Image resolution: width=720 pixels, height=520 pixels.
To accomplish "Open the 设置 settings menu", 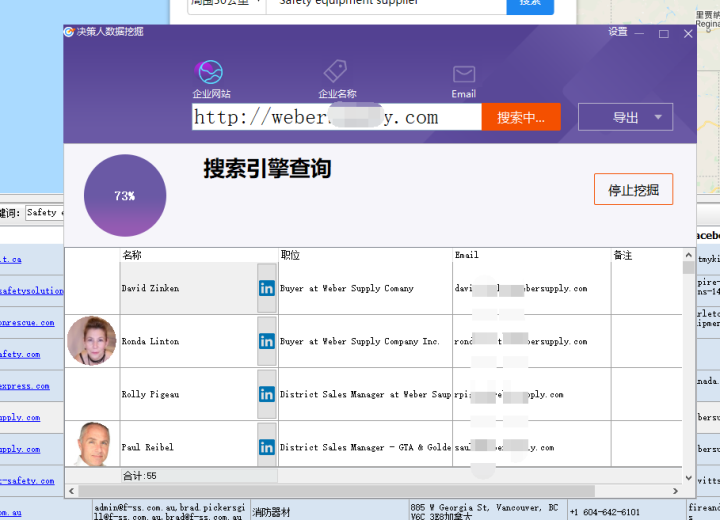I will click(618, 32).
